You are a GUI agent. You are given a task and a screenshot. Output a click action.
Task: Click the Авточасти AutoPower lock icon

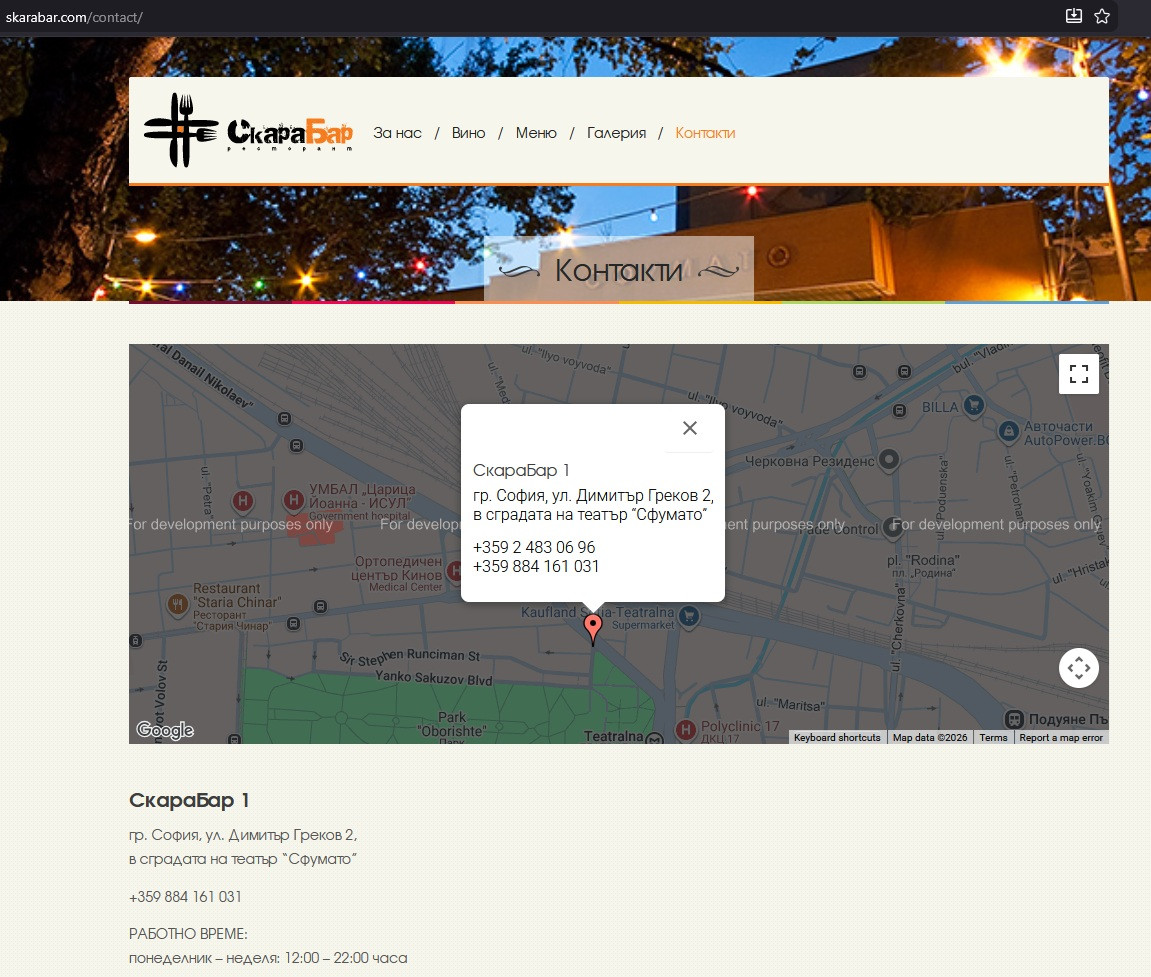1009,432
